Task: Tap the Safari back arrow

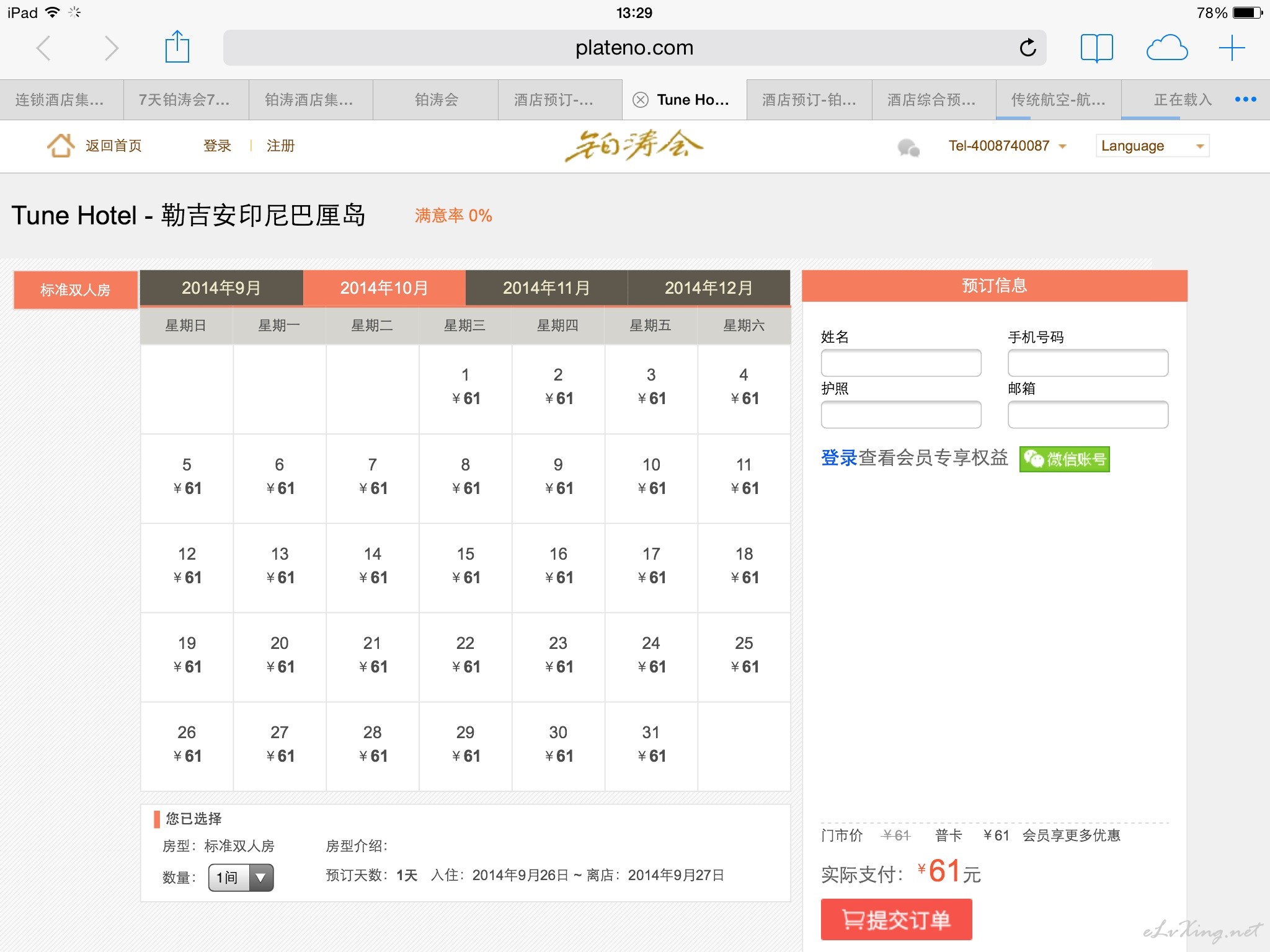Action: [43, 48]
